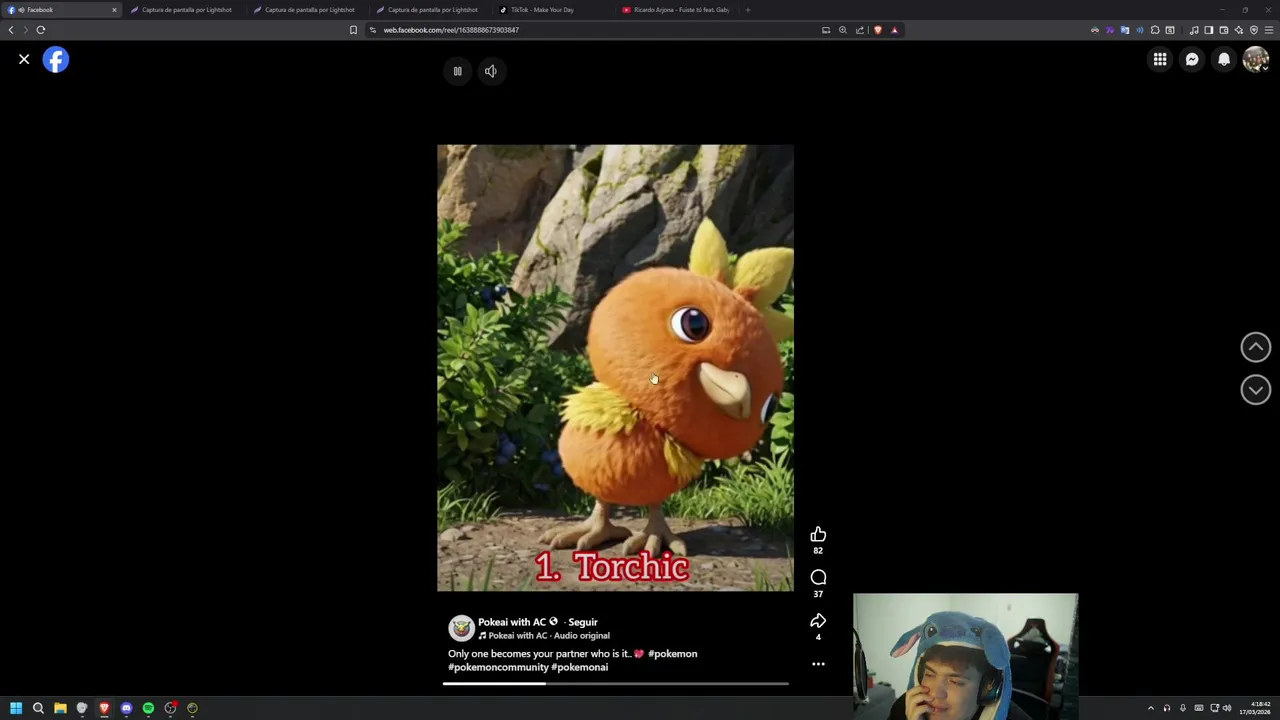Open the Facebook menu grid icon
Image resolution: width=1280 pixels, height=720 pixels.
coord(1160,60)
